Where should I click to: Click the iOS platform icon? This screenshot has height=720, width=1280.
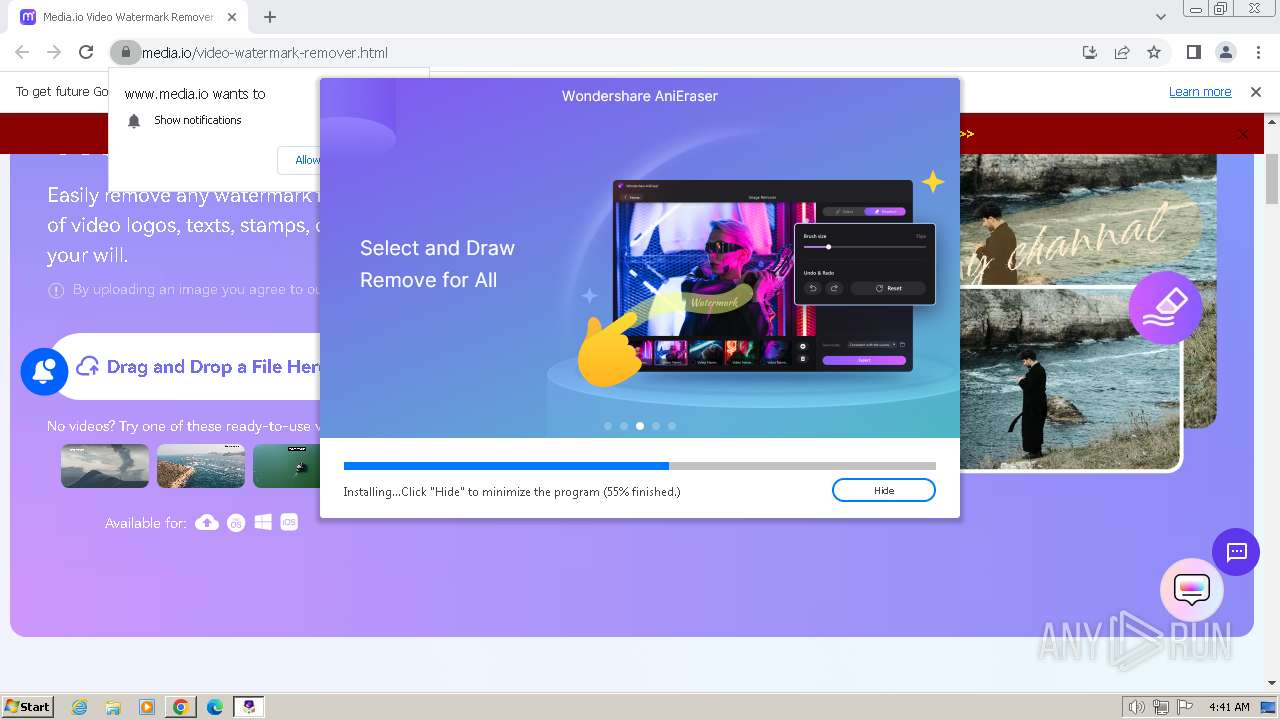click(289, 522)
